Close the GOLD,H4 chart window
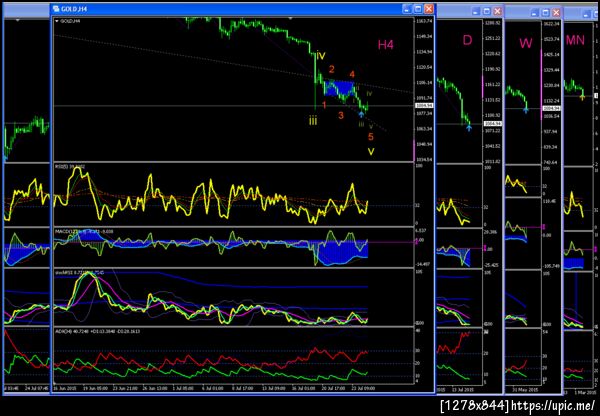600x416 pixels. (x=429, y=9)
